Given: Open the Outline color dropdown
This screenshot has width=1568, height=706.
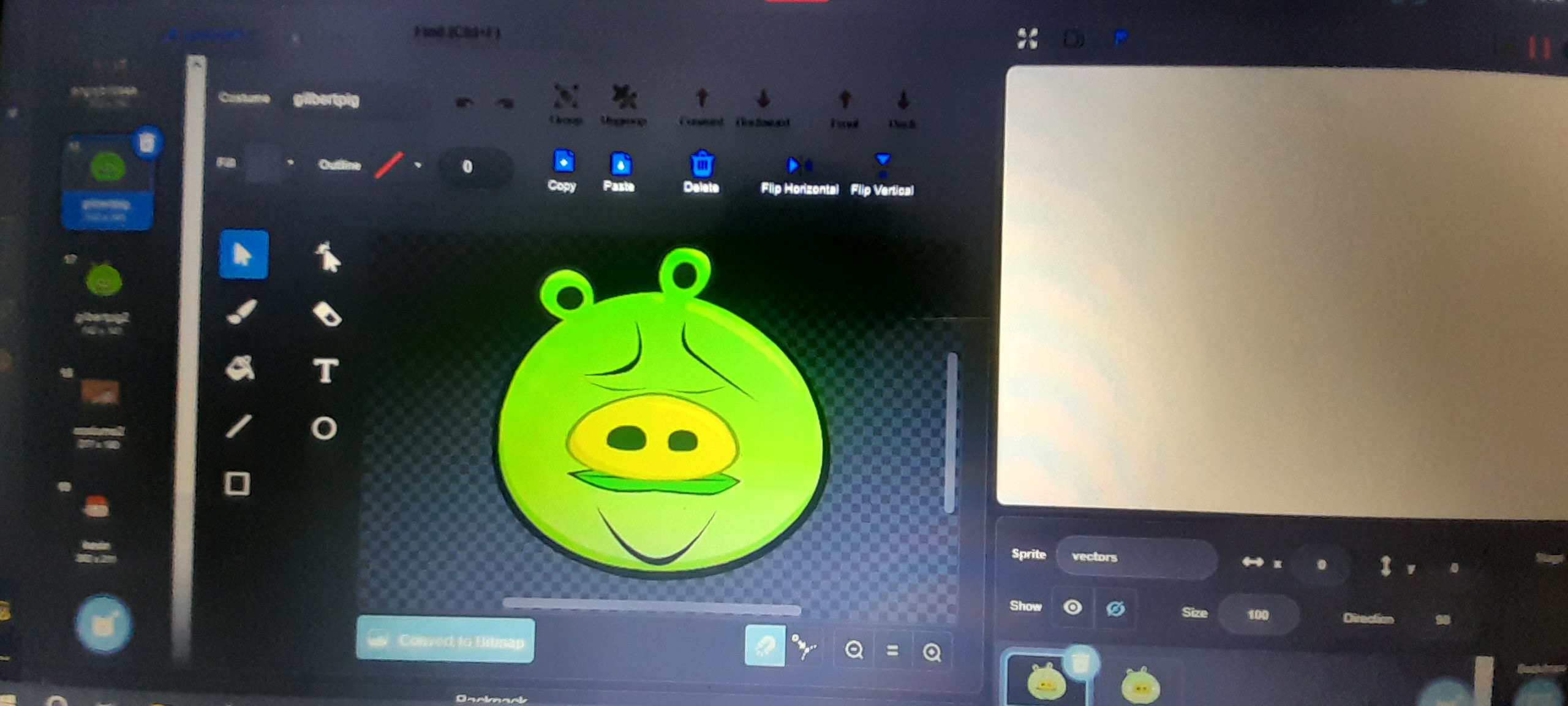Looking at the screenshot, I should (418, 165).
